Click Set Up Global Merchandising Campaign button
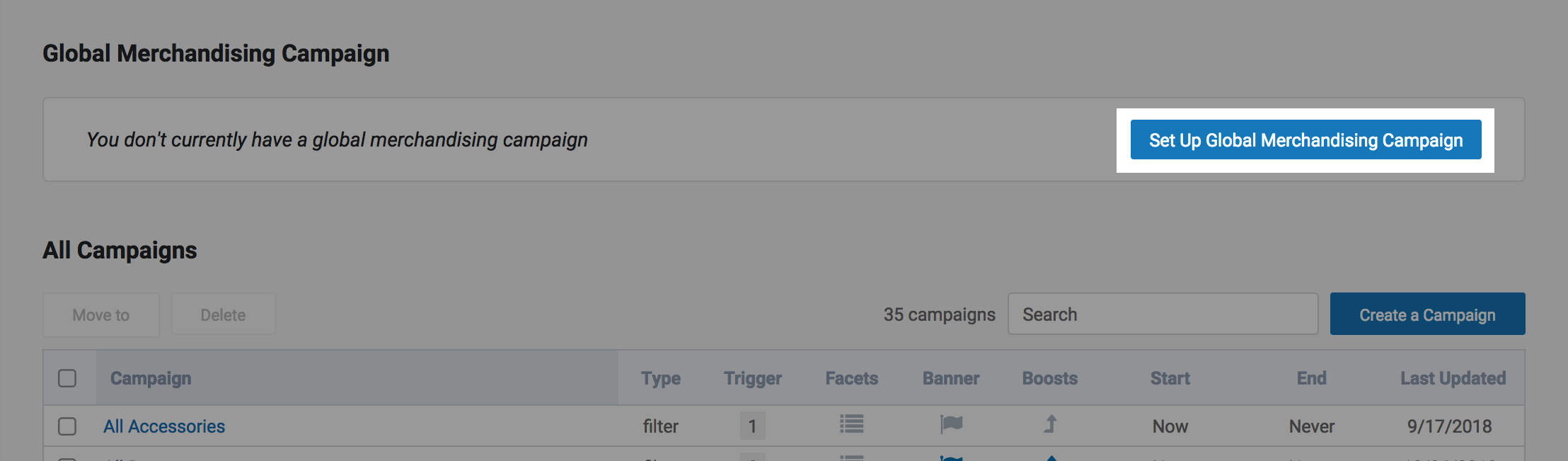 click(x=1305, y=140)
